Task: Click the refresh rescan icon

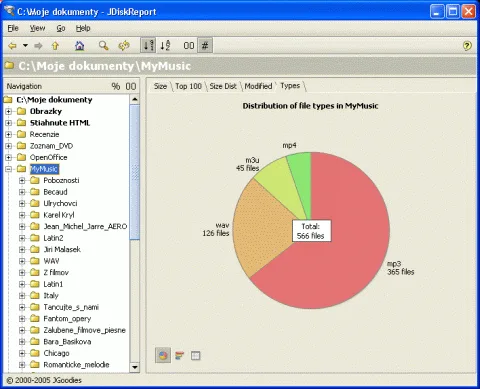Action: tap(124, 45)
